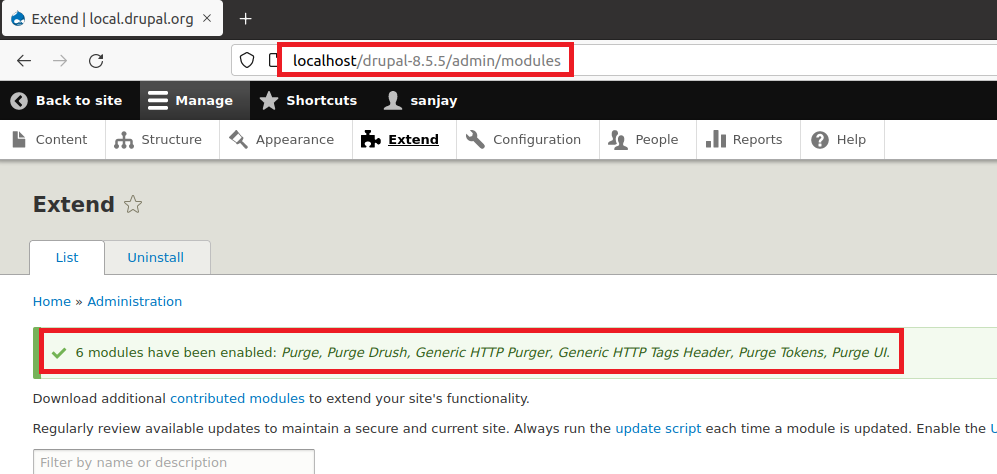
Task: Click the browser back arrow
Action: [24, 61]
